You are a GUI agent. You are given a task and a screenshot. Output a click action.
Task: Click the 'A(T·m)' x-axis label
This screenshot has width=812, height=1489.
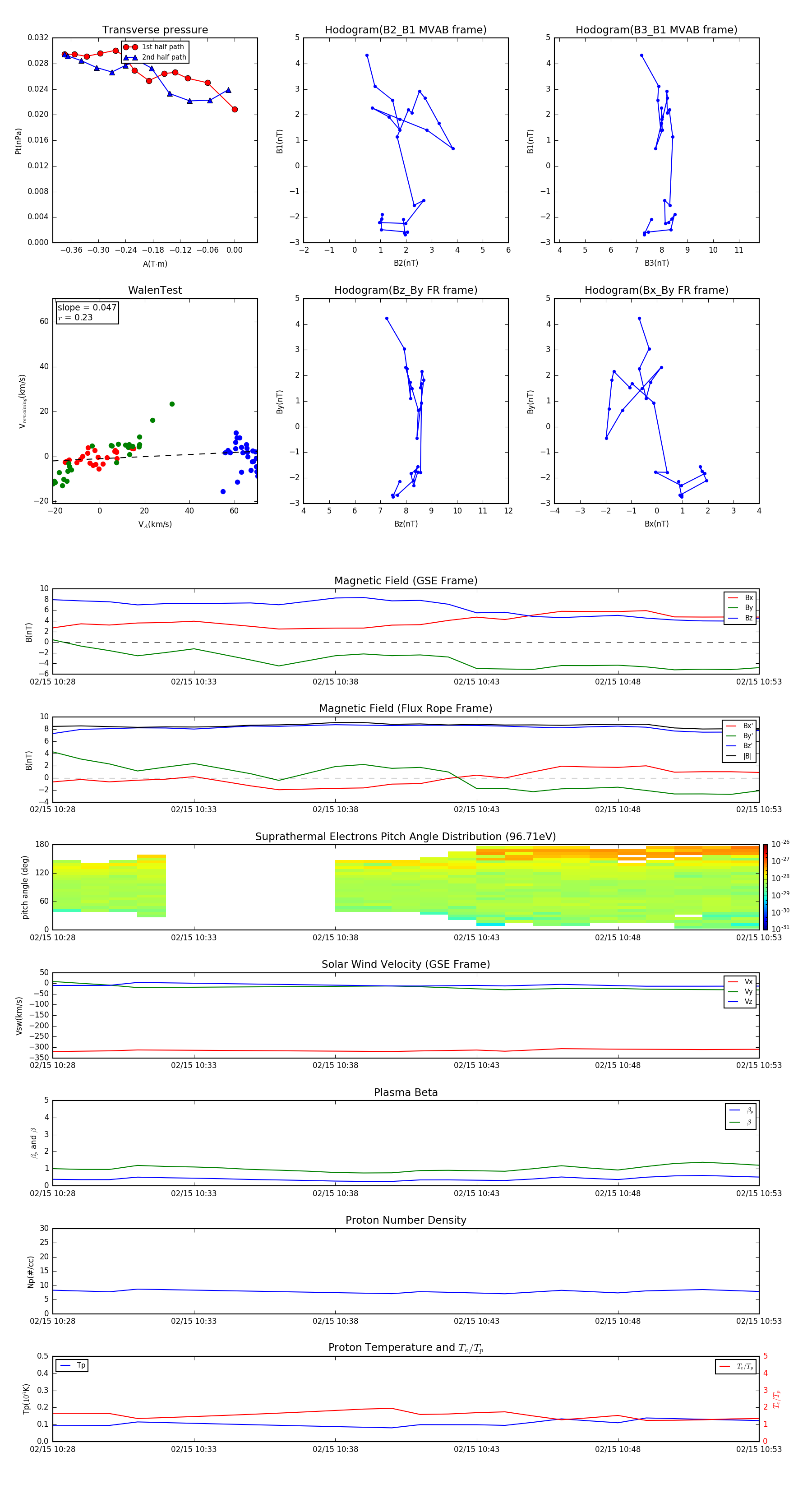coord(155,264)
